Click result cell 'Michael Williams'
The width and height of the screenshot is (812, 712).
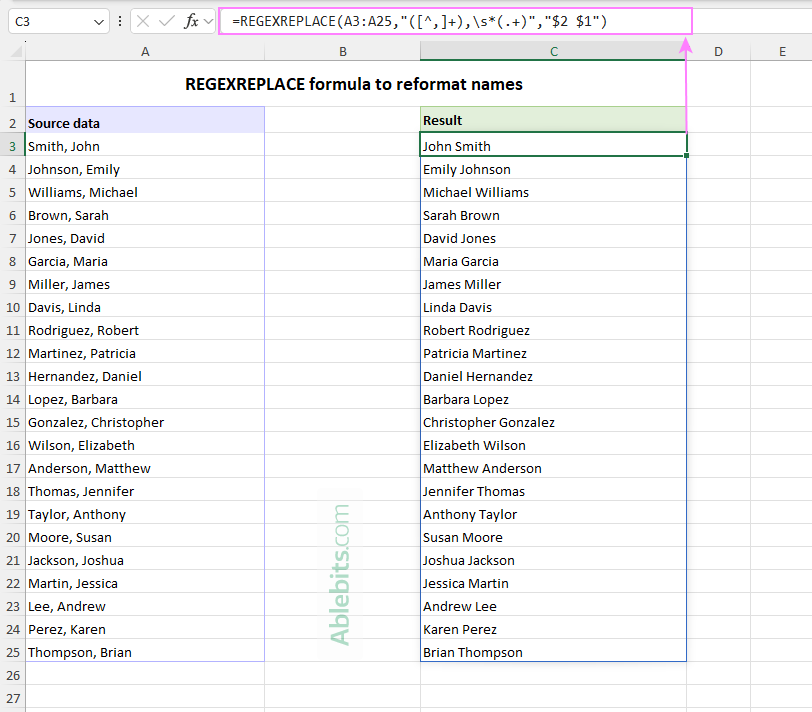[x=553, y=191]
